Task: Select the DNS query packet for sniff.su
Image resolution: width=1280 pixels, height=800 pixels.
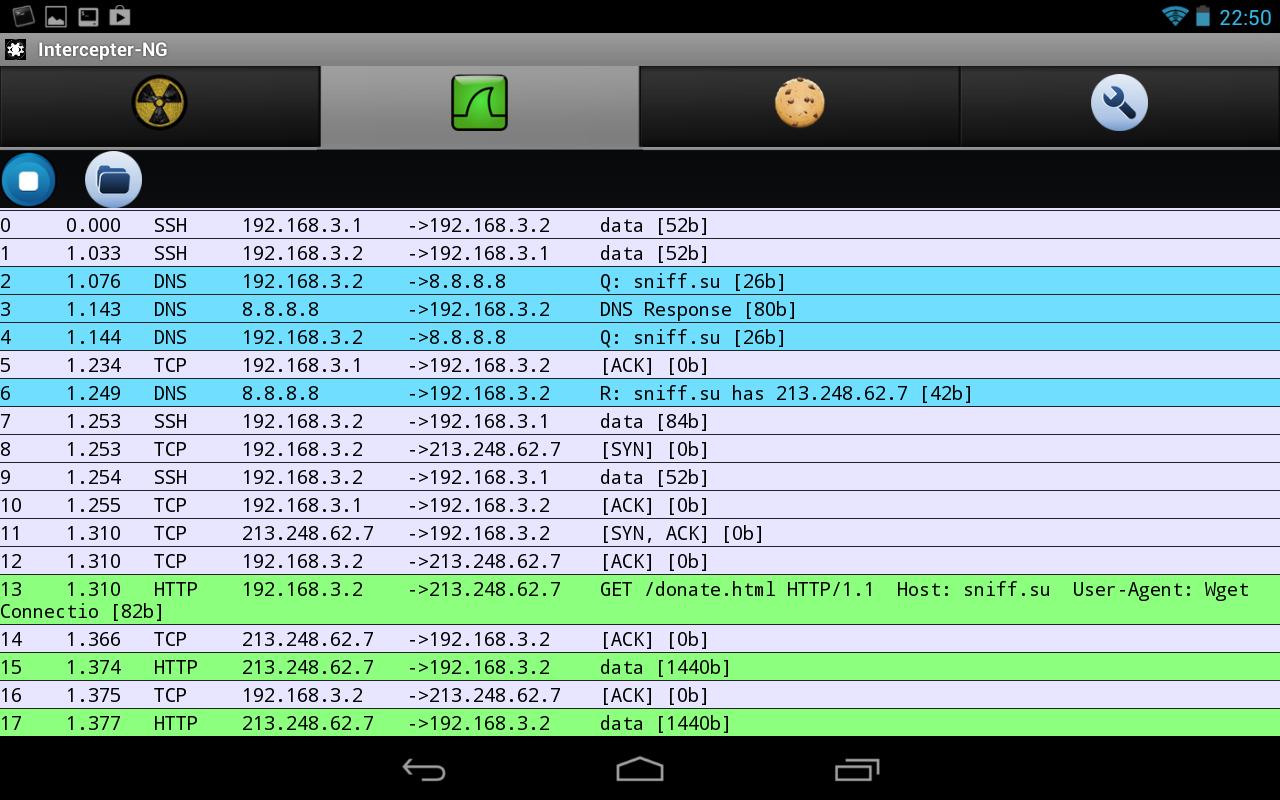Action: [640, 281]
